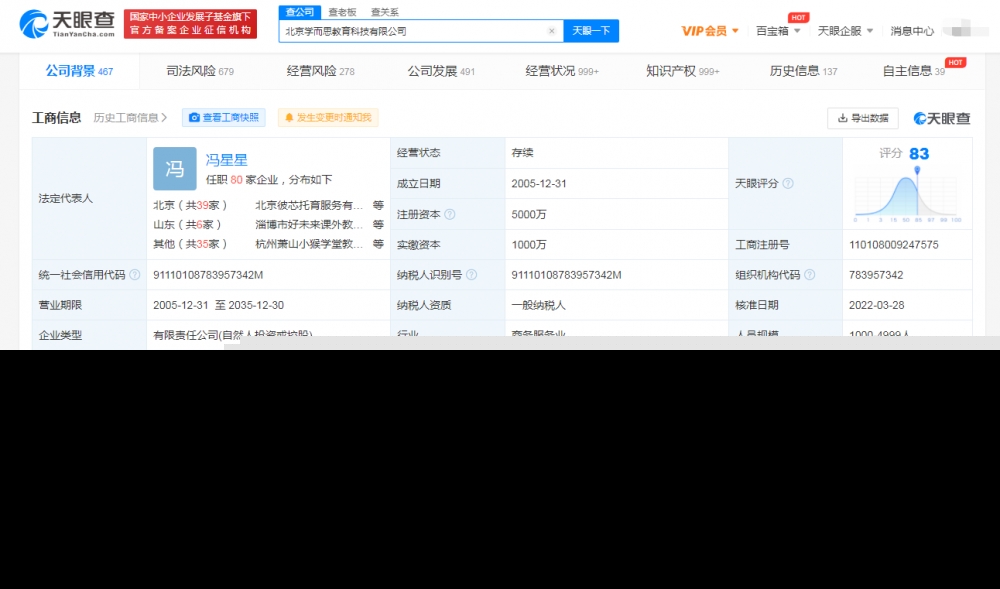Switch to the 公司发展 tab
The height and width of the screenshot is (589, 1000).
(x=441, y=71)
